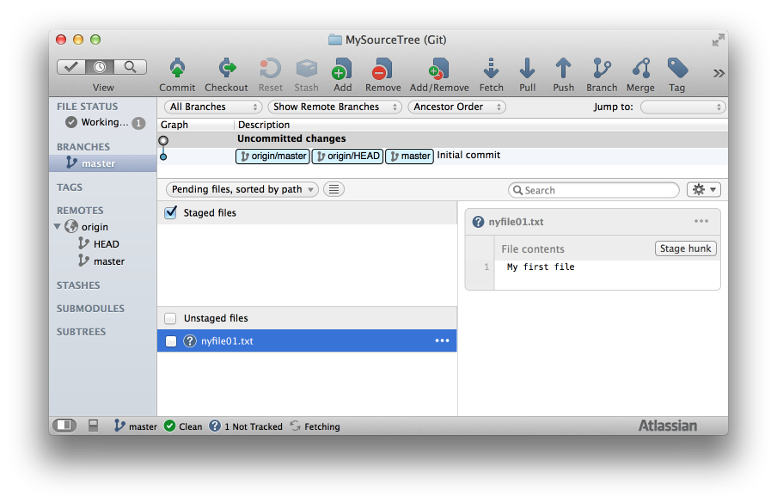
Task: Click the unknown-status question mark icon on the nyfile01.txt row
Action: [x=190, y=341]
